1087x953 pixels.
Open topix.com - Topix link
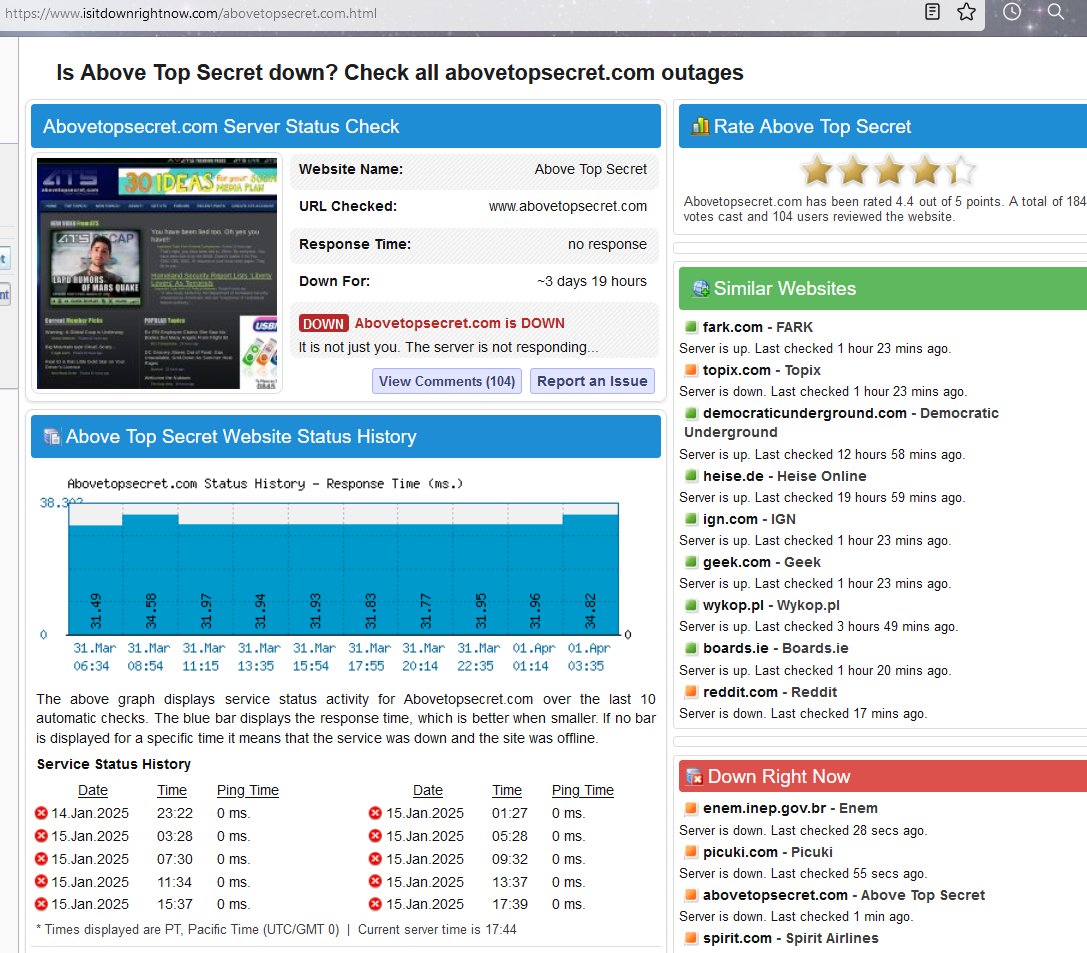point(762,370)
